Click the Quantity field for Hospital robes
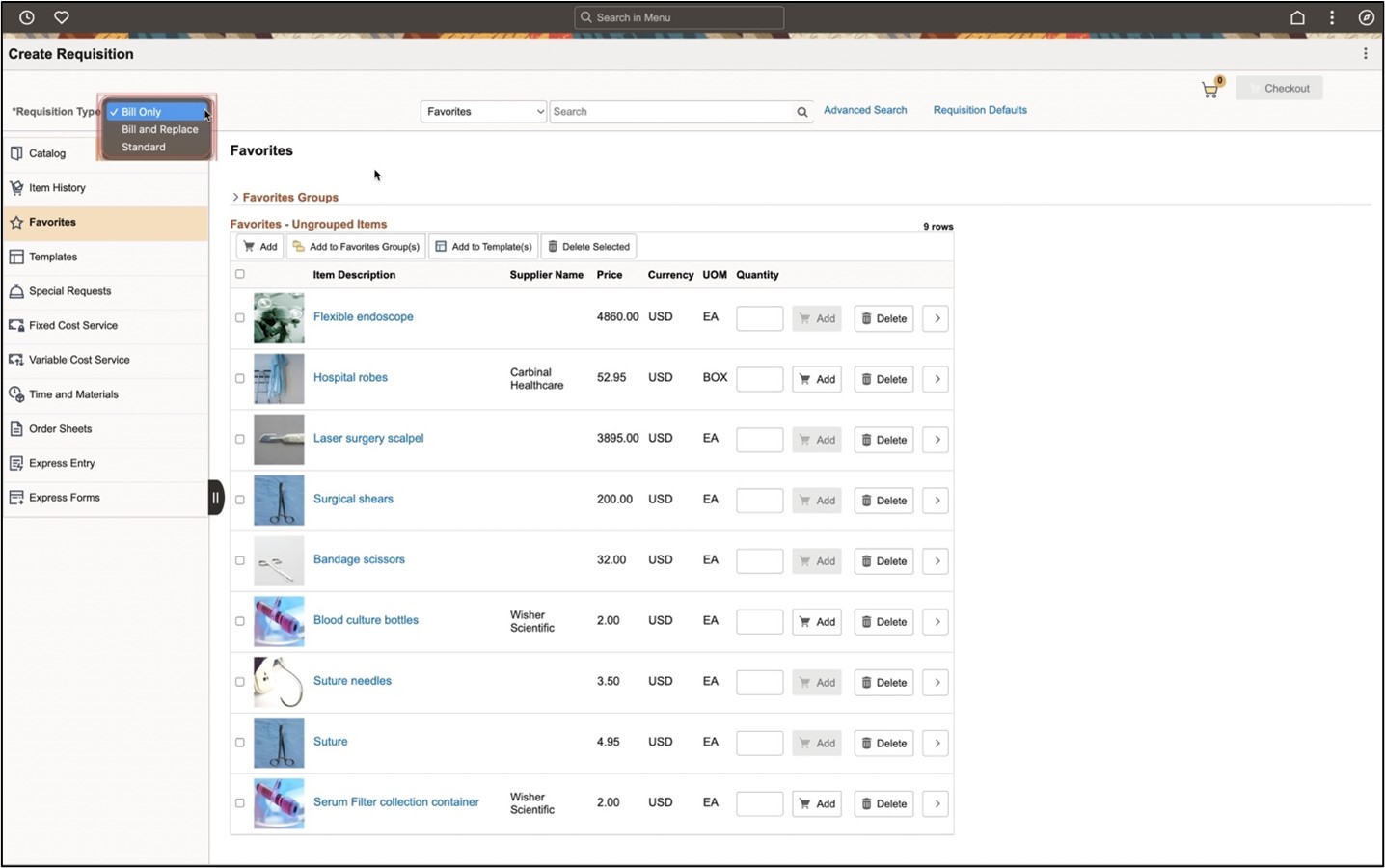1385x868 pixels. (x=760, y=379)
